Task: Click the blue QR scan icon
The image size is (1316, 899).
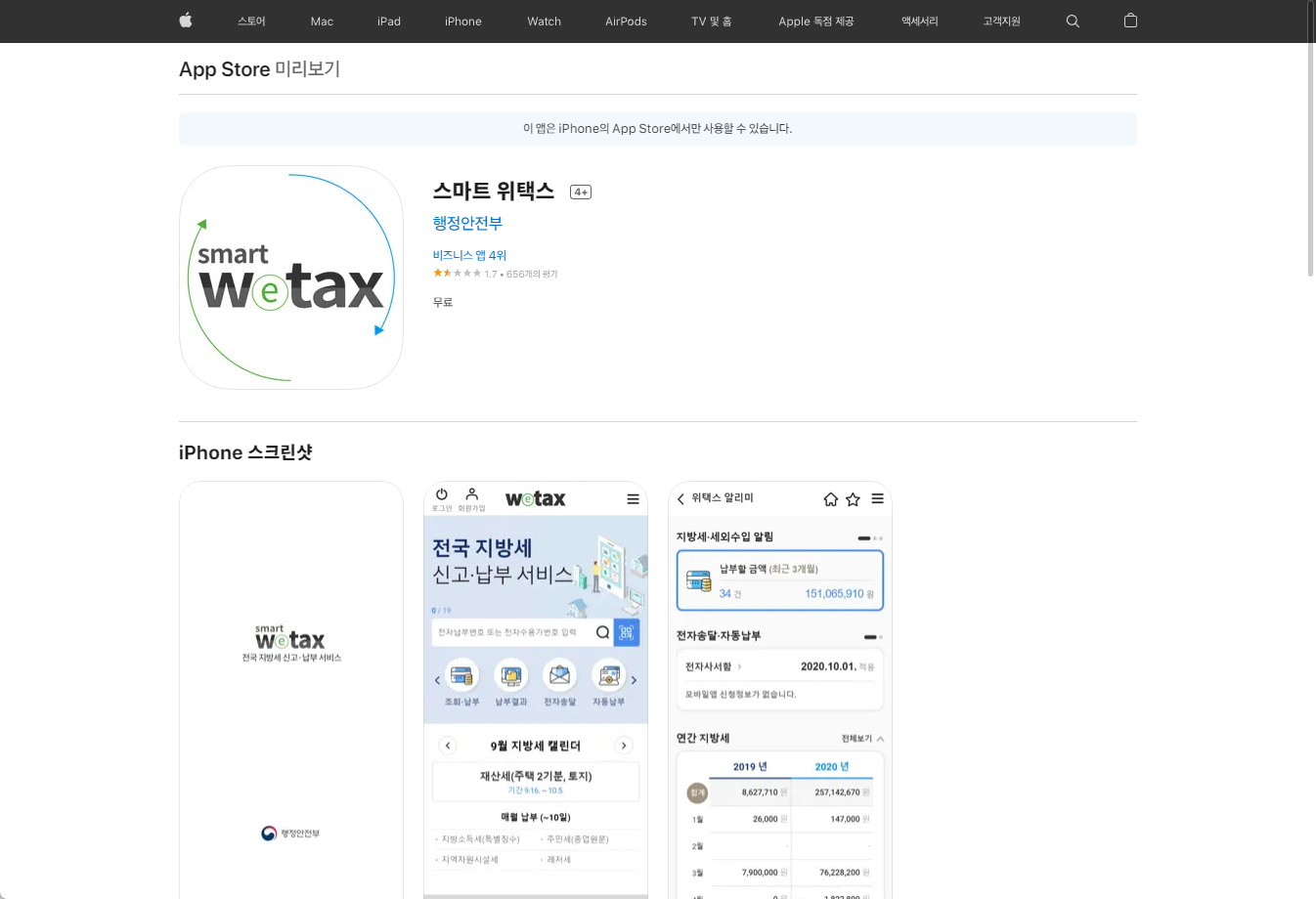Action: [627, 632]
